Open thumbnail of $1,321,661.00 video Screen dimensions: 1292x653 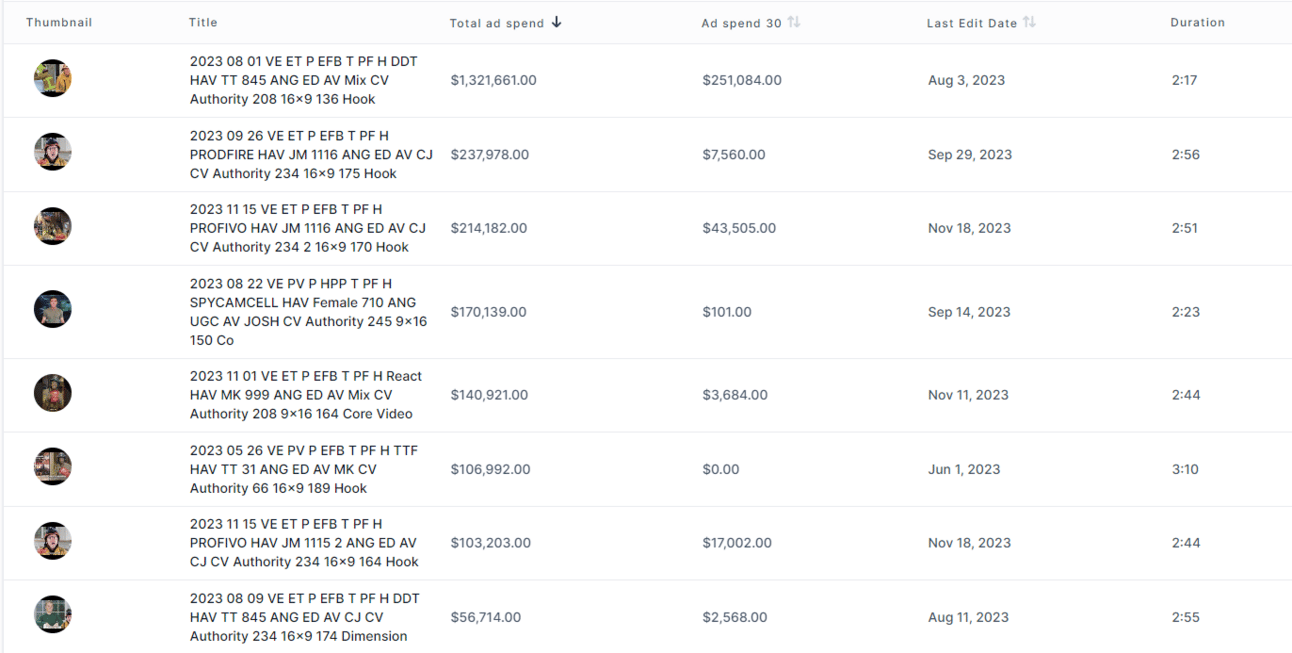tap(52, 78)
